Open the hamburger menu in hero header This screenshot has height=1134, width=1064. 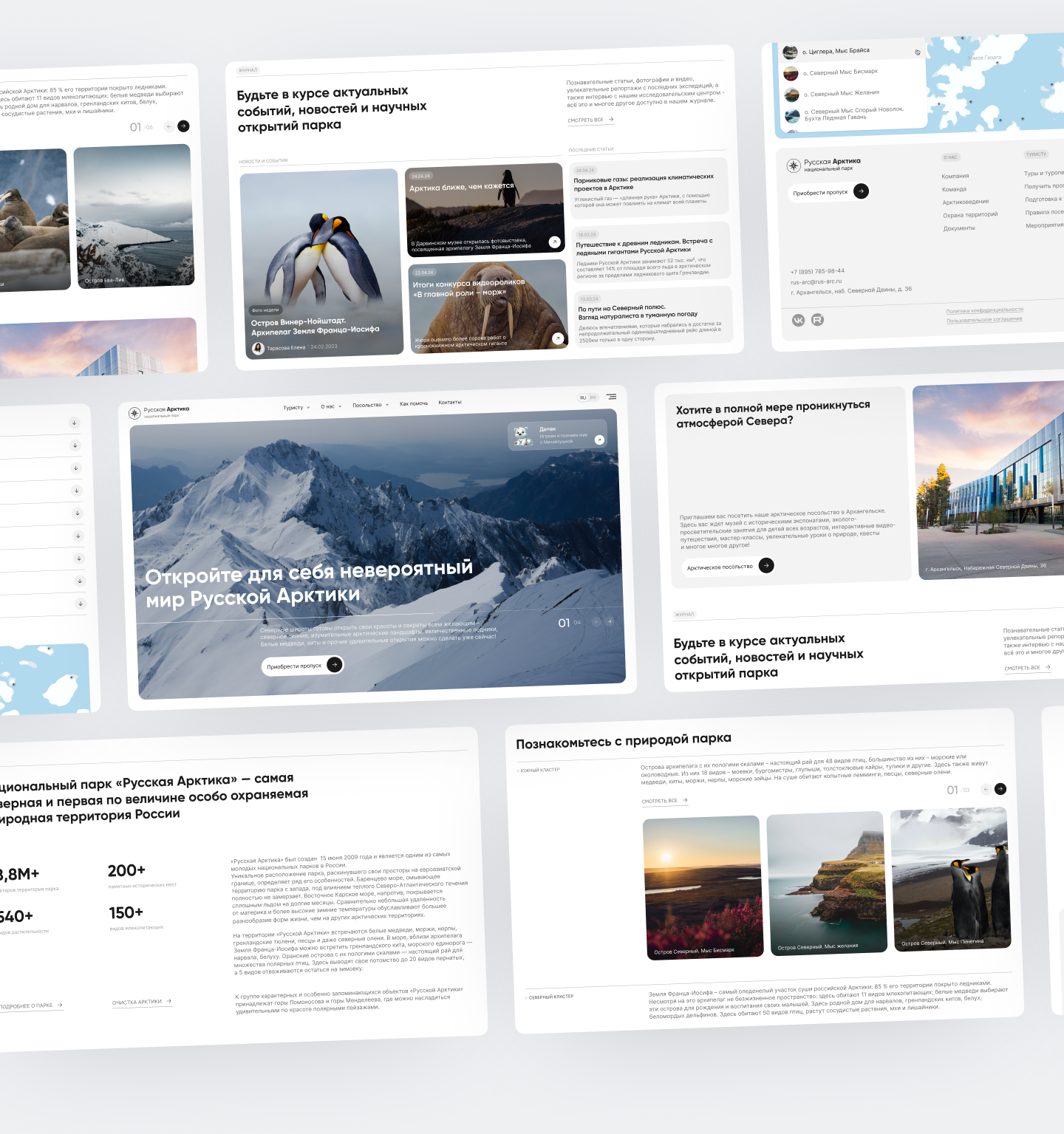tap(611, 397)
